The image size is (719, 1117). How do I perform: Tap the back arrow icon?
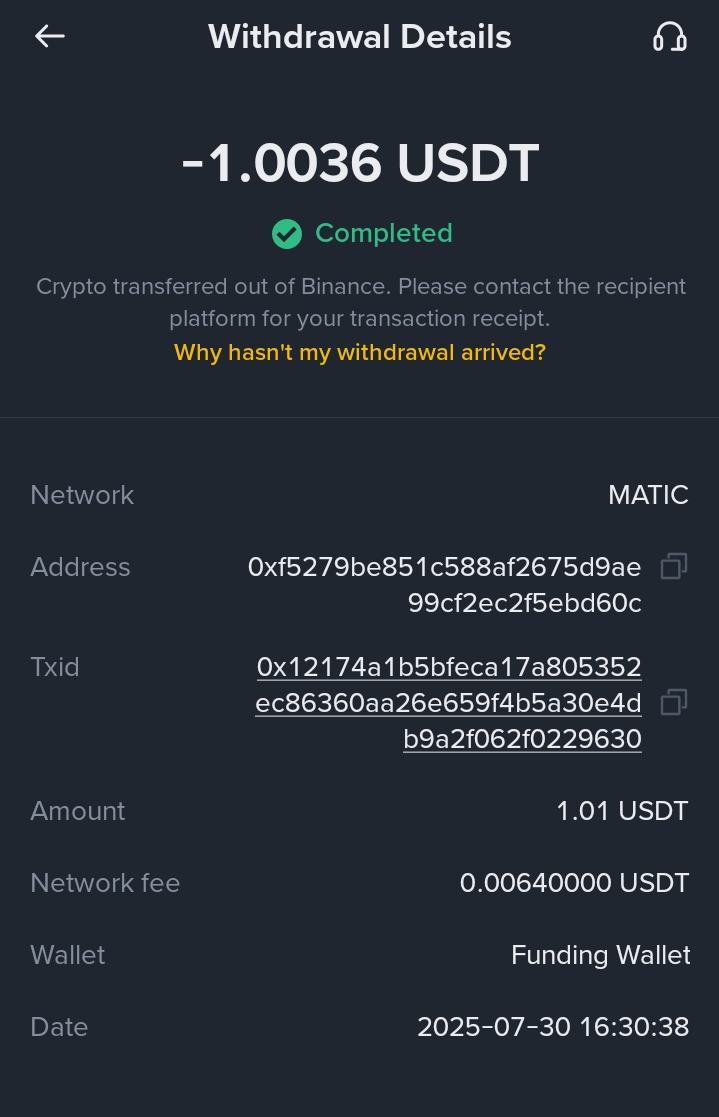[49, 37]
